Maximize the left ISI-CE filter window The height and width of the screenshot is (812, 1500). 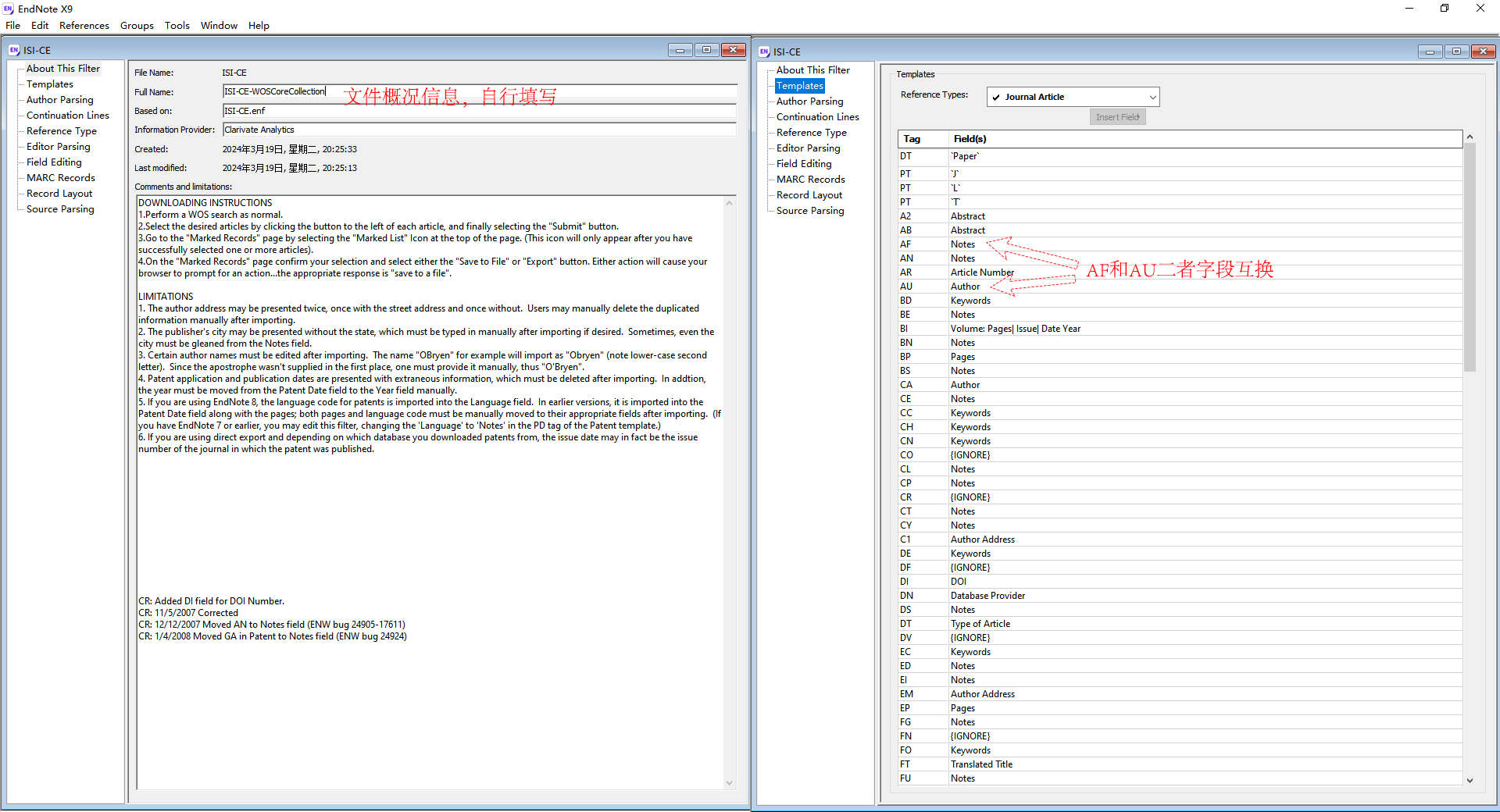706,50
